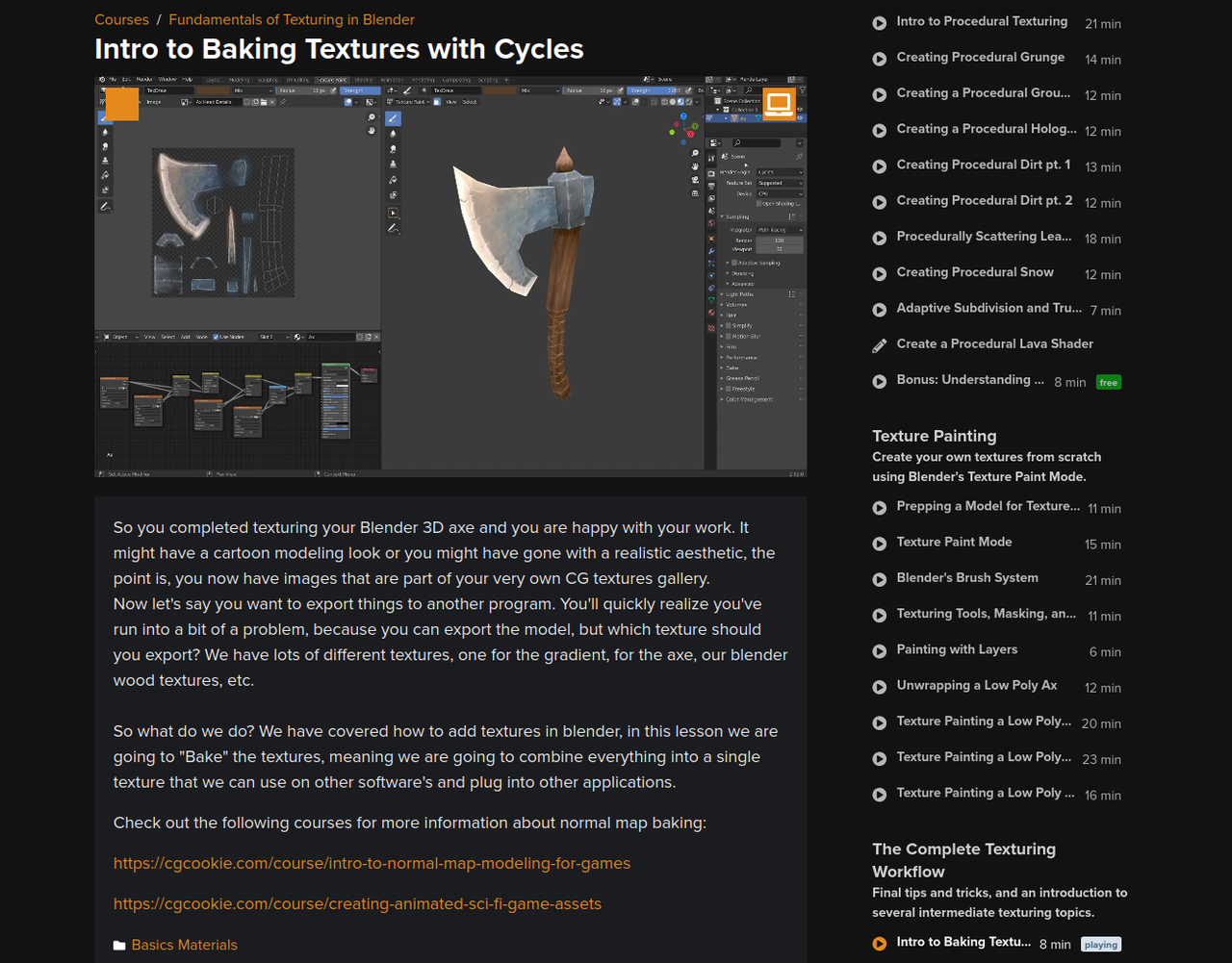1232x963 pixels.
Task: Open the intro-to-normal-map-modeling-for-games course link
Action: click(372, 863)
